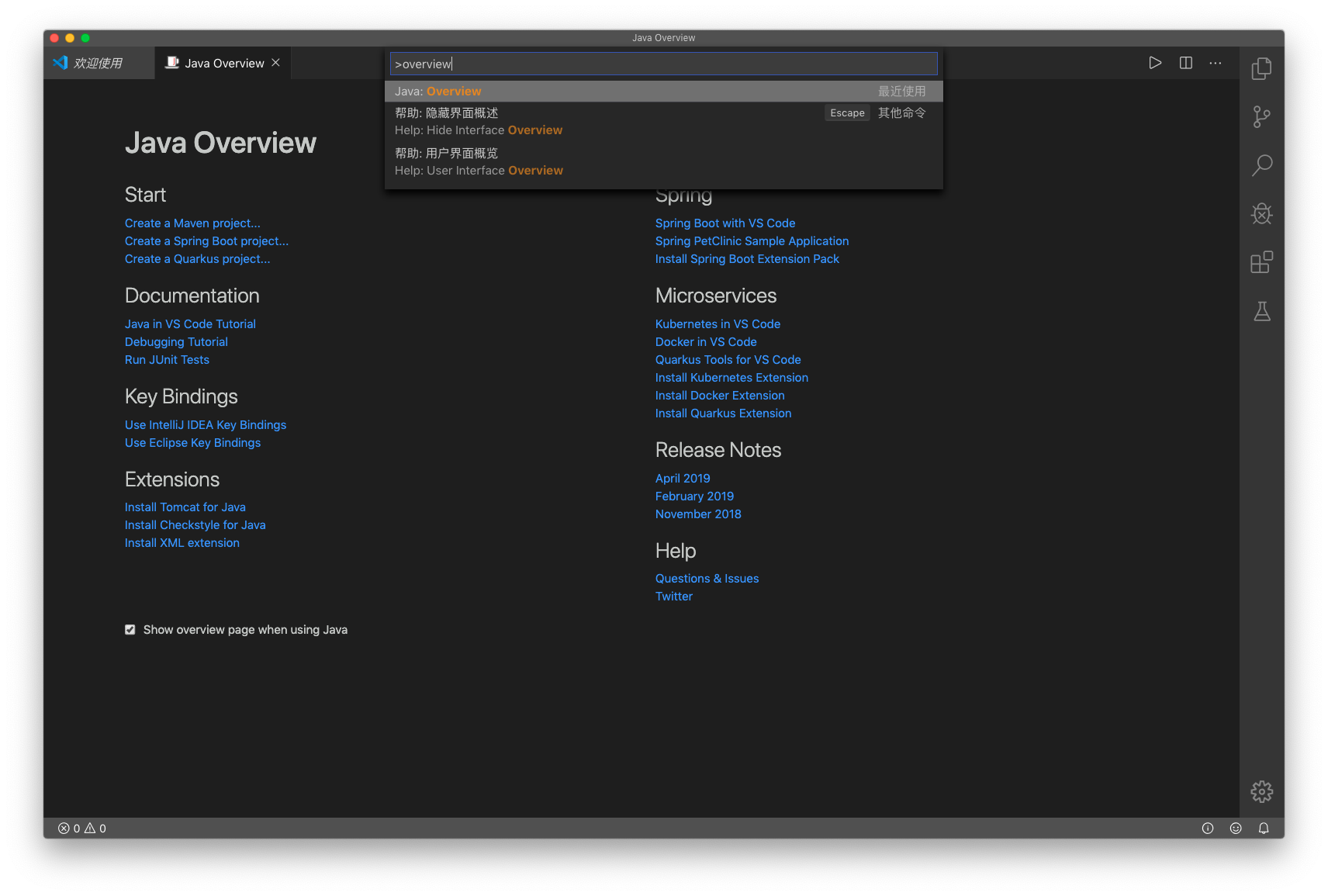
Task: Click Install Checkstyle for Java
Action: tap(195, 525)
